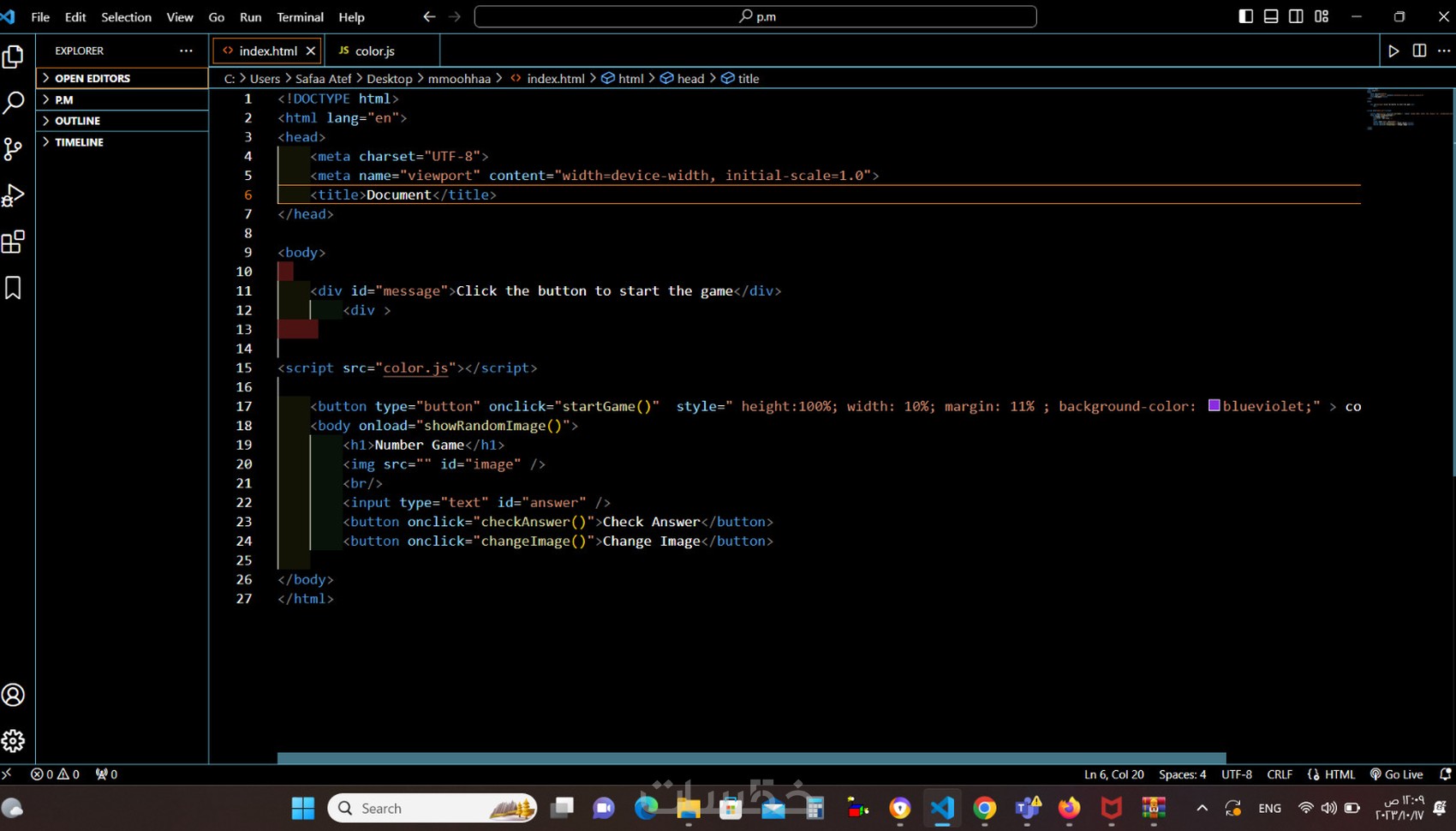
Task: Split the editor to the right
Action: tap(1419, 51)
